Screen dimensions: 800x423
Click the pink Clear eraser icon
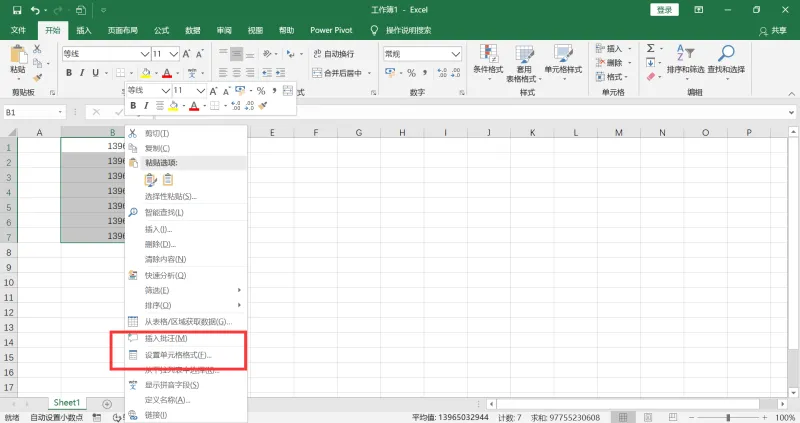tap(651, 77)
